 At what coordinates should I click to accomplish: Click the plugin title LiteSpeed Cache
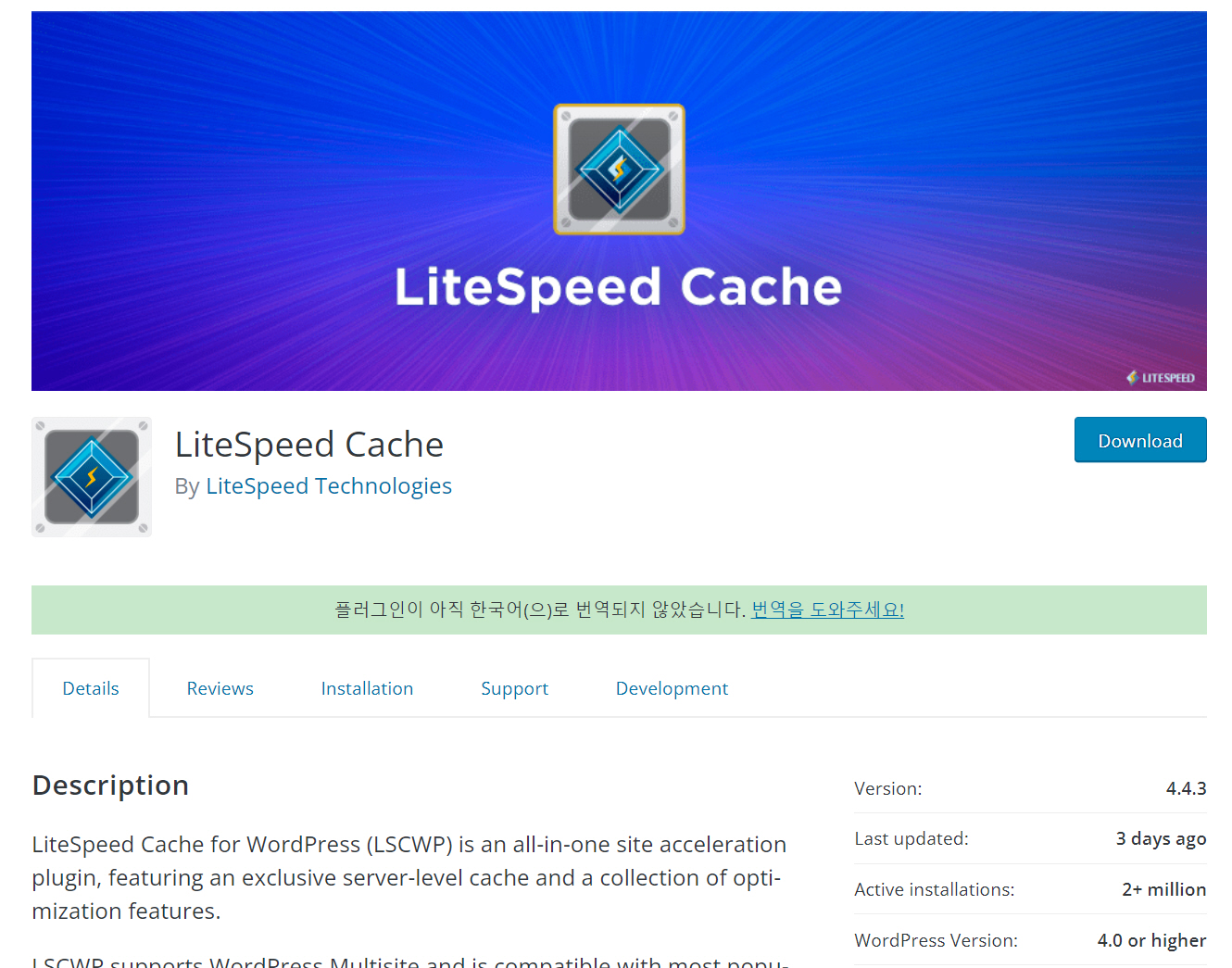pyautogui.click(x=309, y=445)
